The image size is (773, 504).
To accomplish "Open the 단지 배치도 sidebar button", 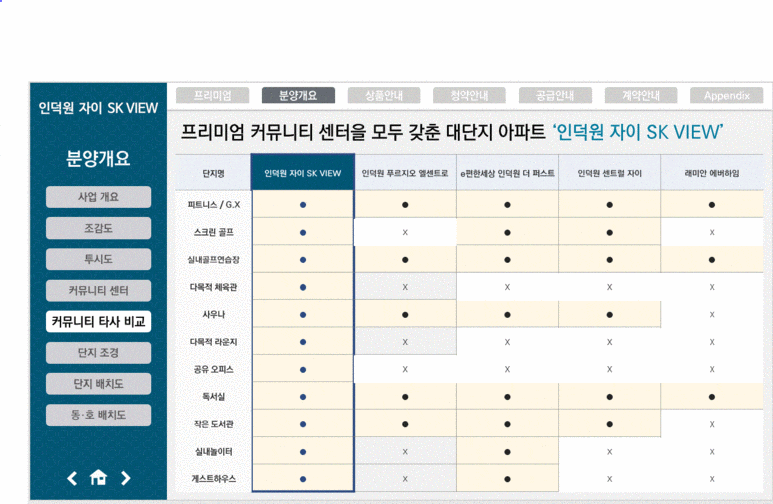I will pyautogui.click(x=99, y=384).
